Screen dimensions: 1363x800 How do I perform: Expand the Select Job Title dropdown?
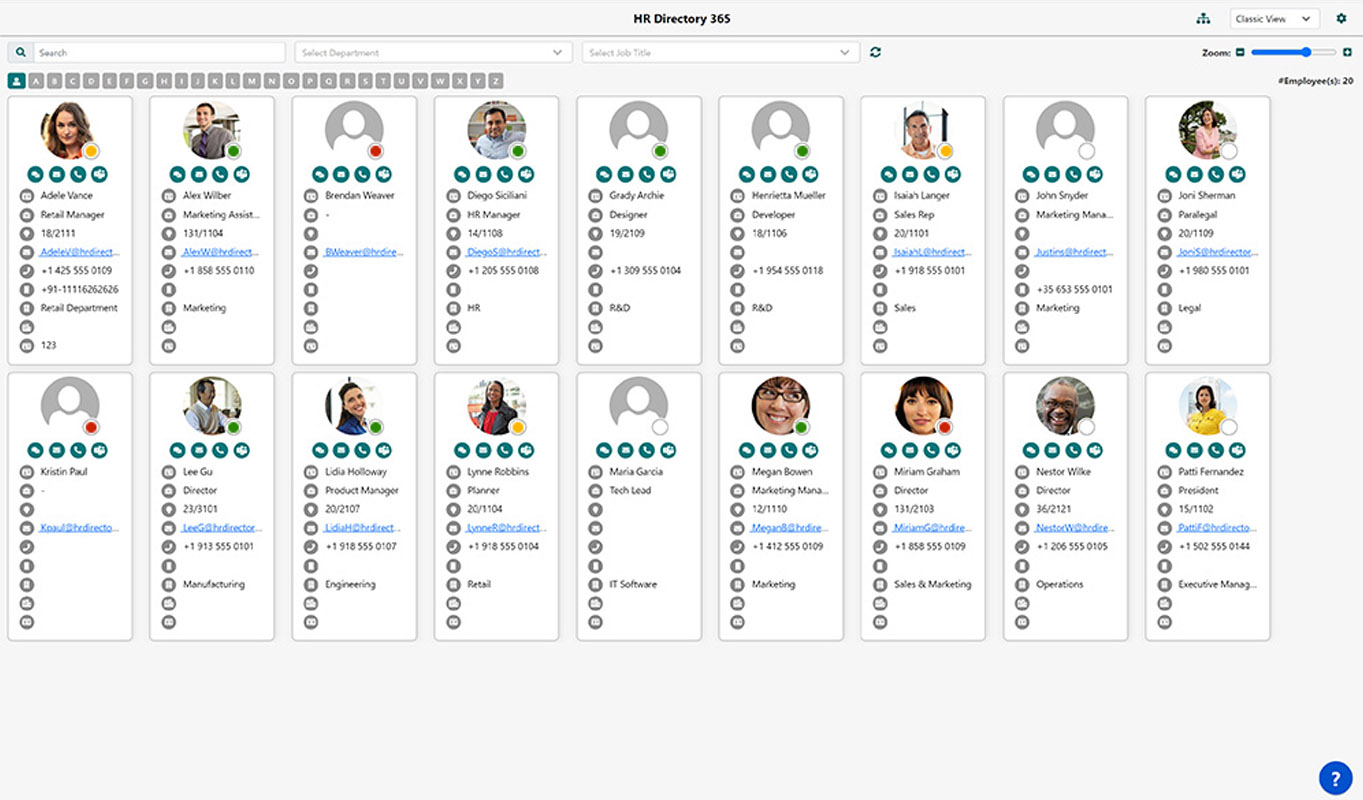[x=721, y=52]
